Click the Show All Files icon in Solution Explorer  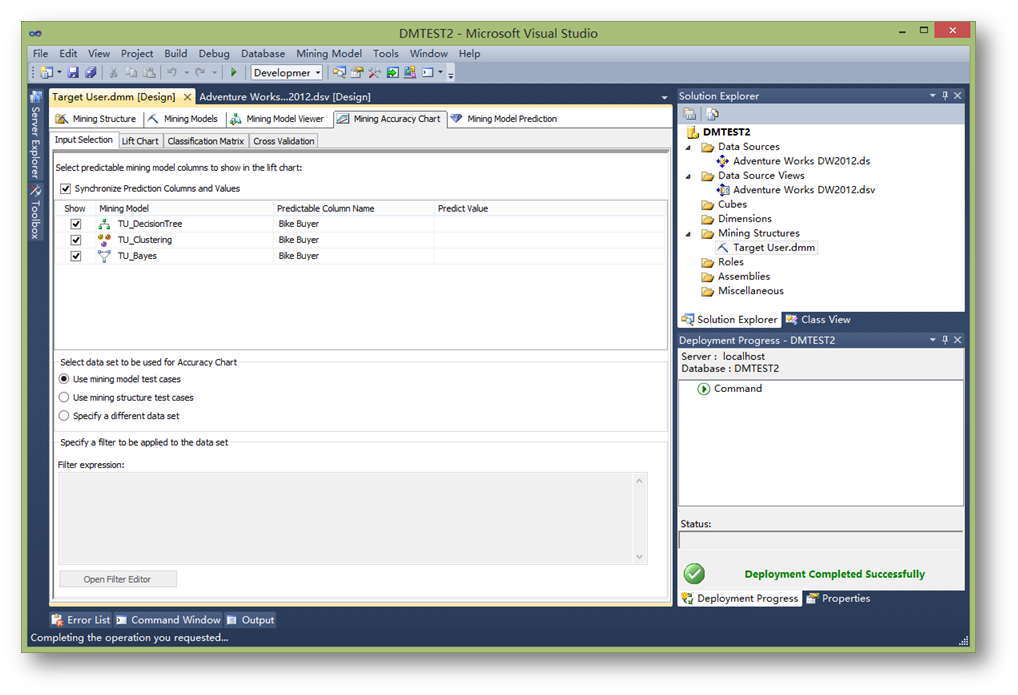(x=712, y=115)
